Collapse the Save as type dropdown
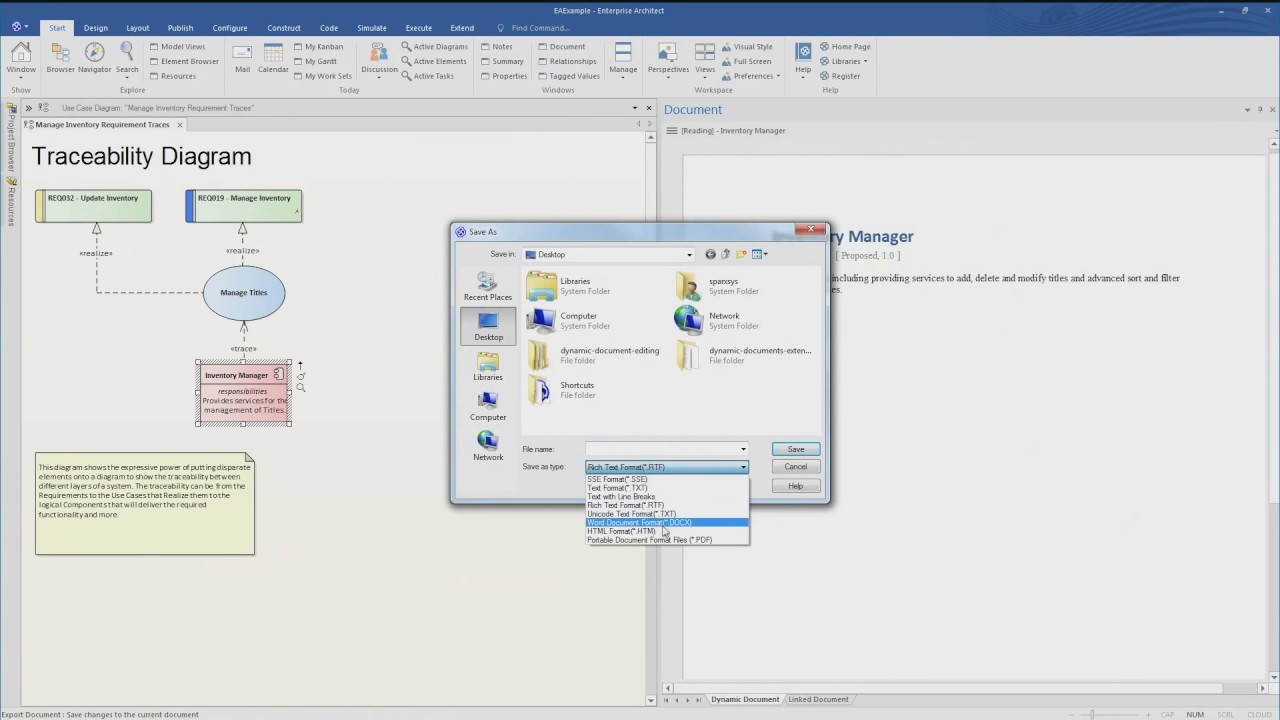 (x=743, y=467)
